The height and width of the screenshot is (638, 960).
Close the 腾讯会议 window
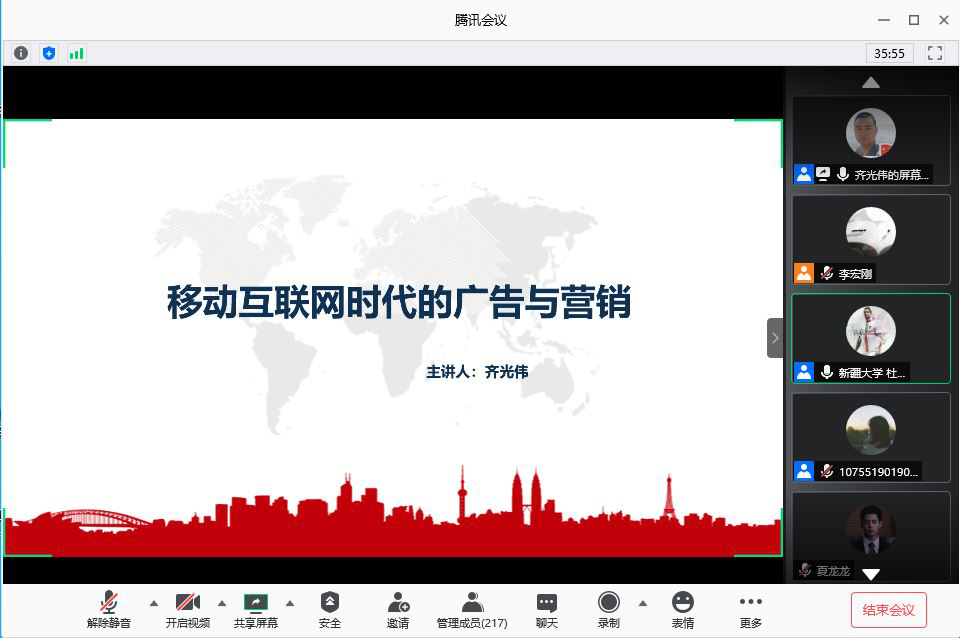[944, 20]
